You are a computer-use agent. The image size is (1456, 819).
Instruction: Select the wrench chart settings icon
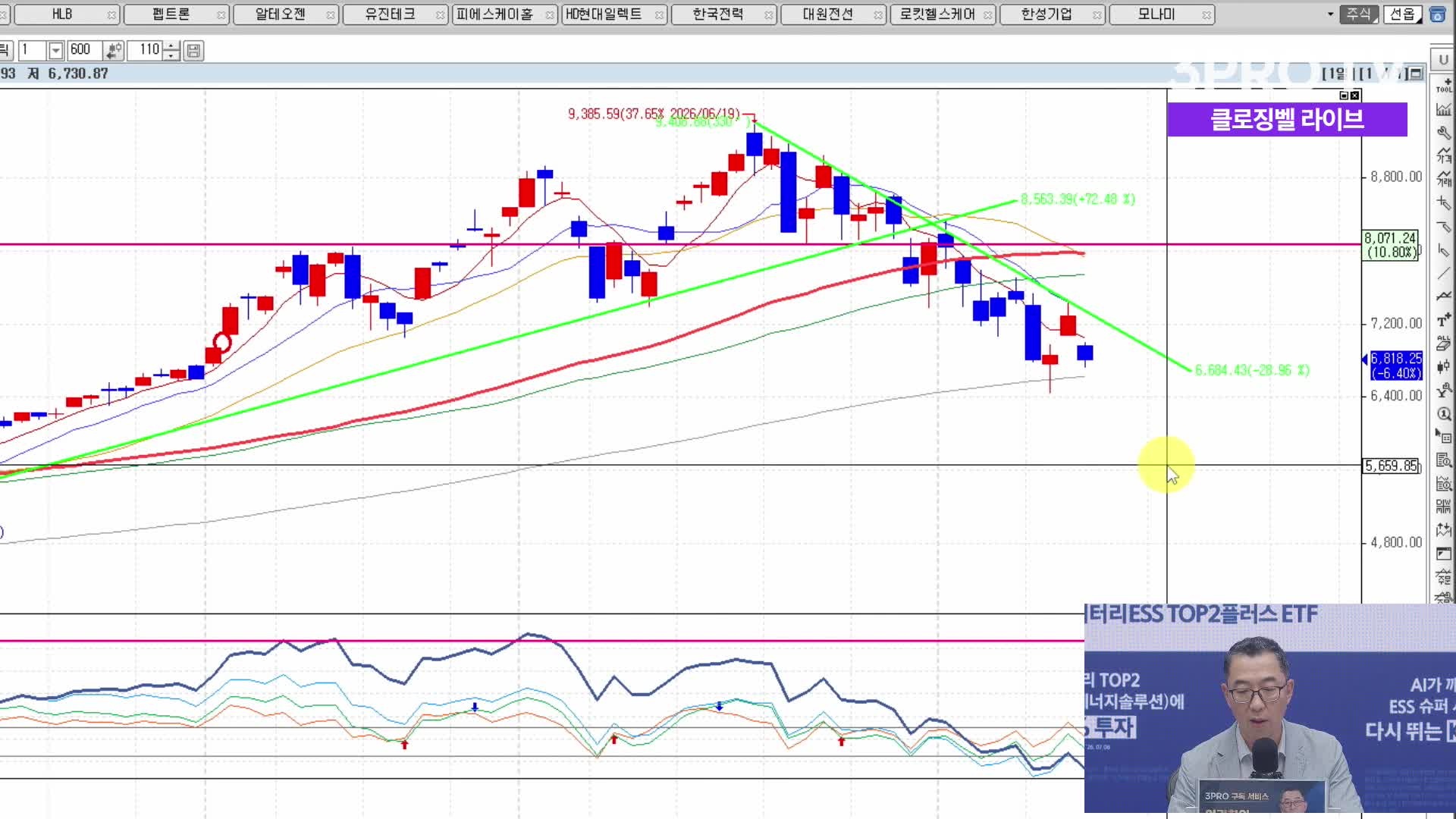click(x=1444, y=132)
